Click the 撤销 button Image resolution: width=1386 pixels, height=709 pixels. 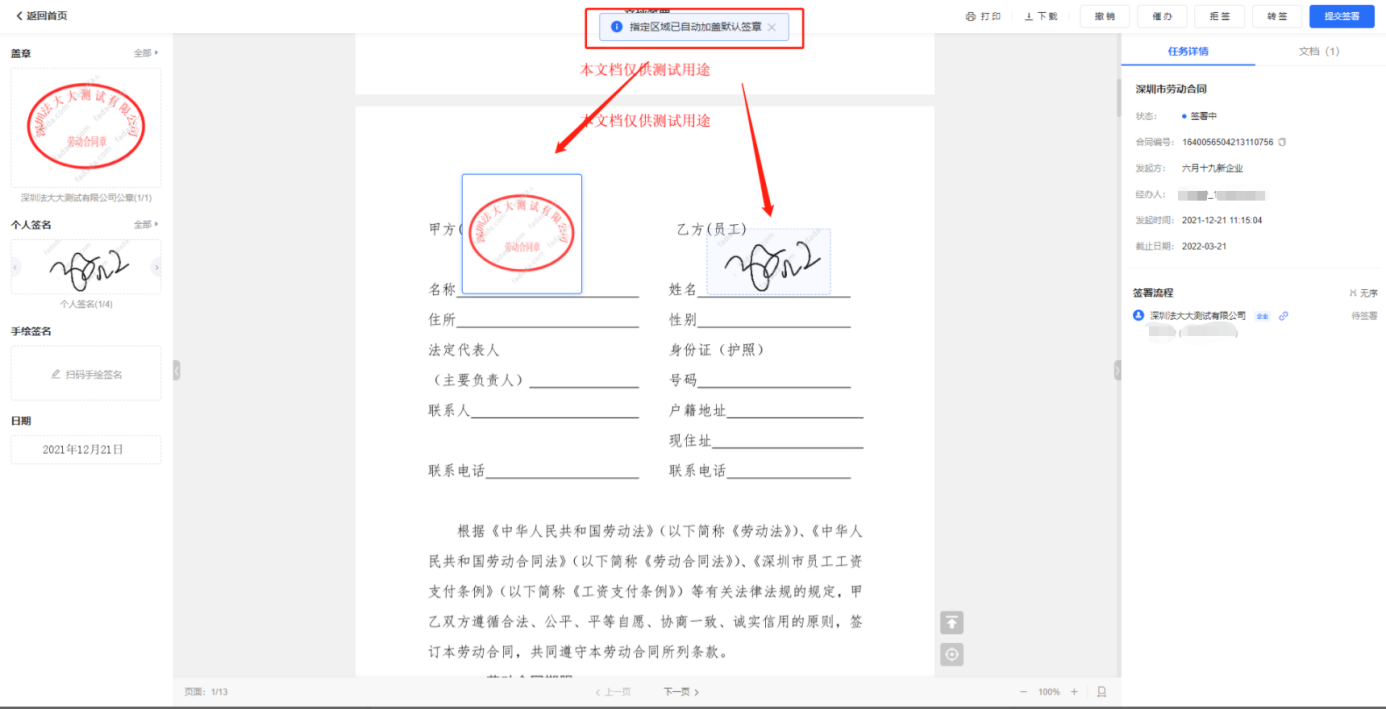coord(1105,16)
